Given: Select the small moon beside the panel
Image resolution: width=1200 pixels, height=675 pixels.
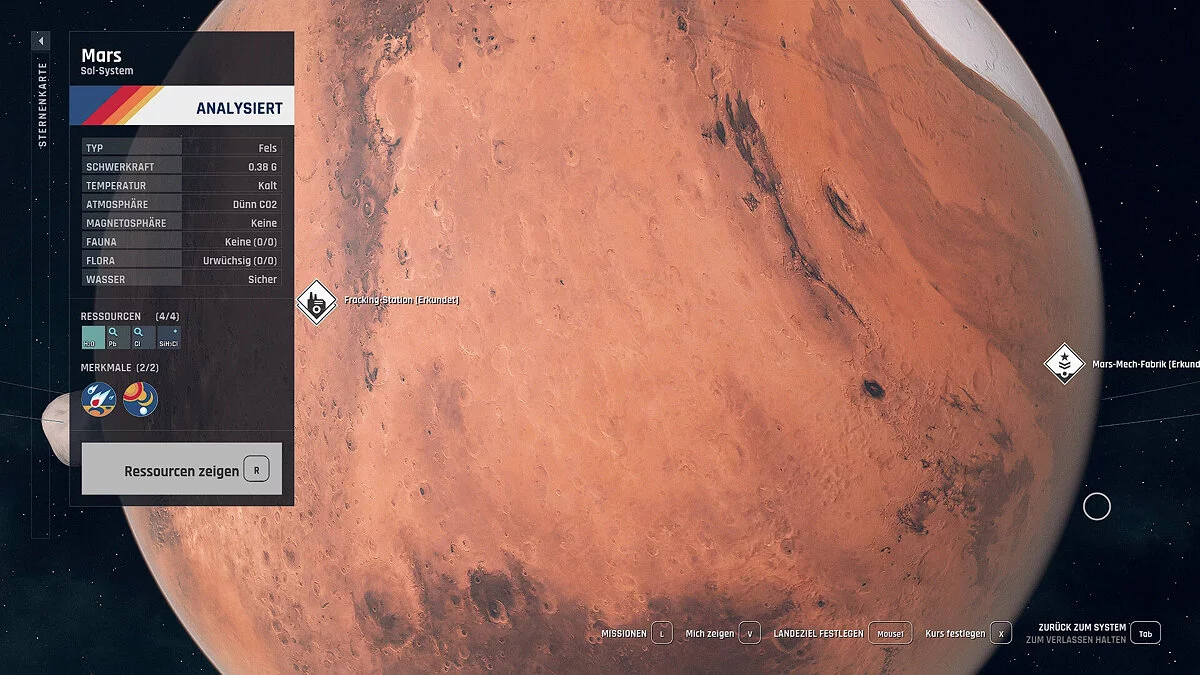Looking at the screenshot, I should [x=55, y=428].
